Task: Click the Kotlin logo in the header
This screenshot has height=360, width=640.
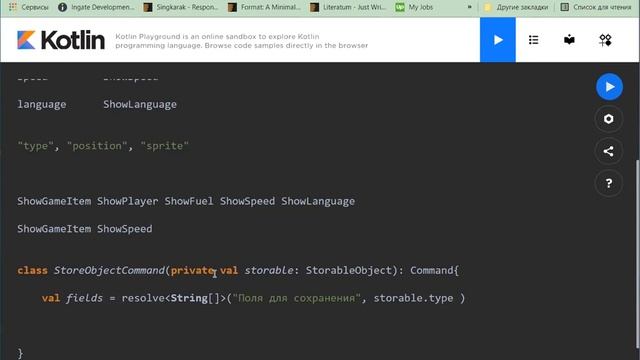Action: click(61, 40)
